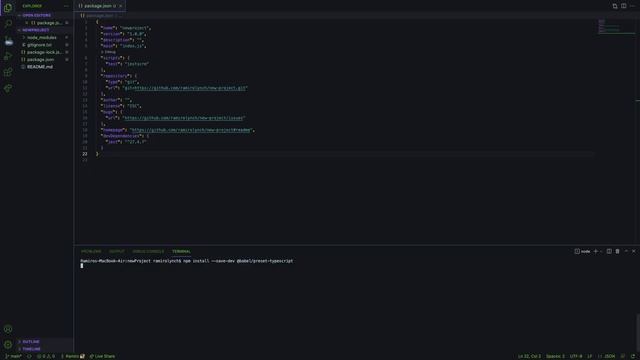Open editor more actions menu
640x360 pixels.
point(632,6)
